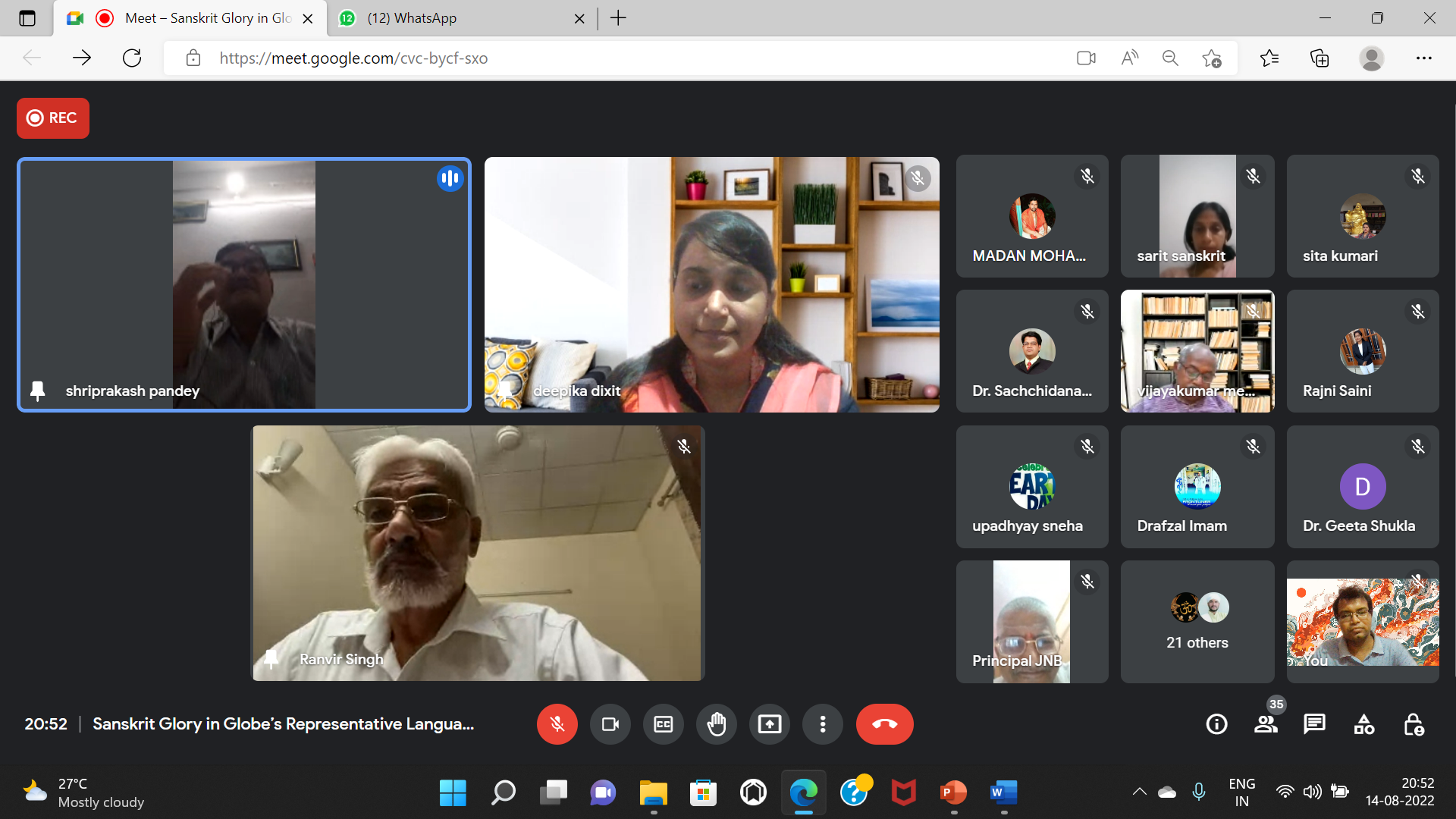
Task: Toggle camera on/off button
Action: (x=610, y=724)
